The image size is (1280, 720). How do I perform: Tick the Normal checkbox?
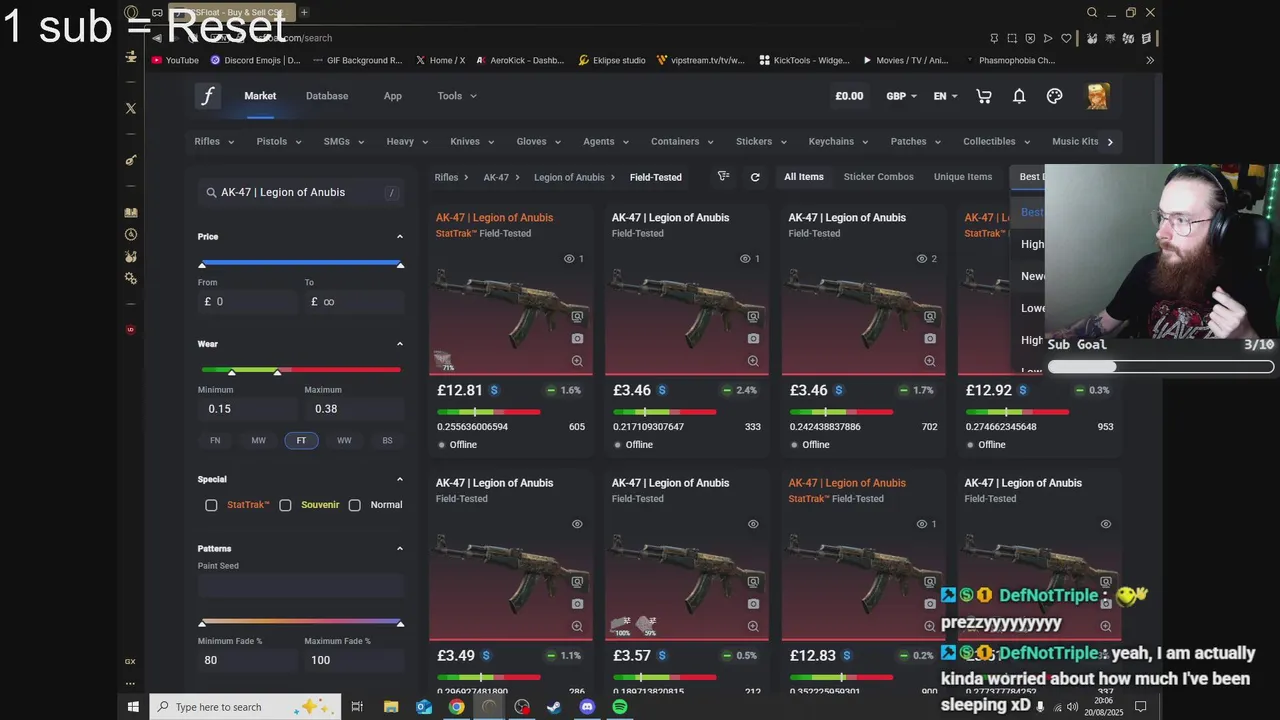click(354, 505)
